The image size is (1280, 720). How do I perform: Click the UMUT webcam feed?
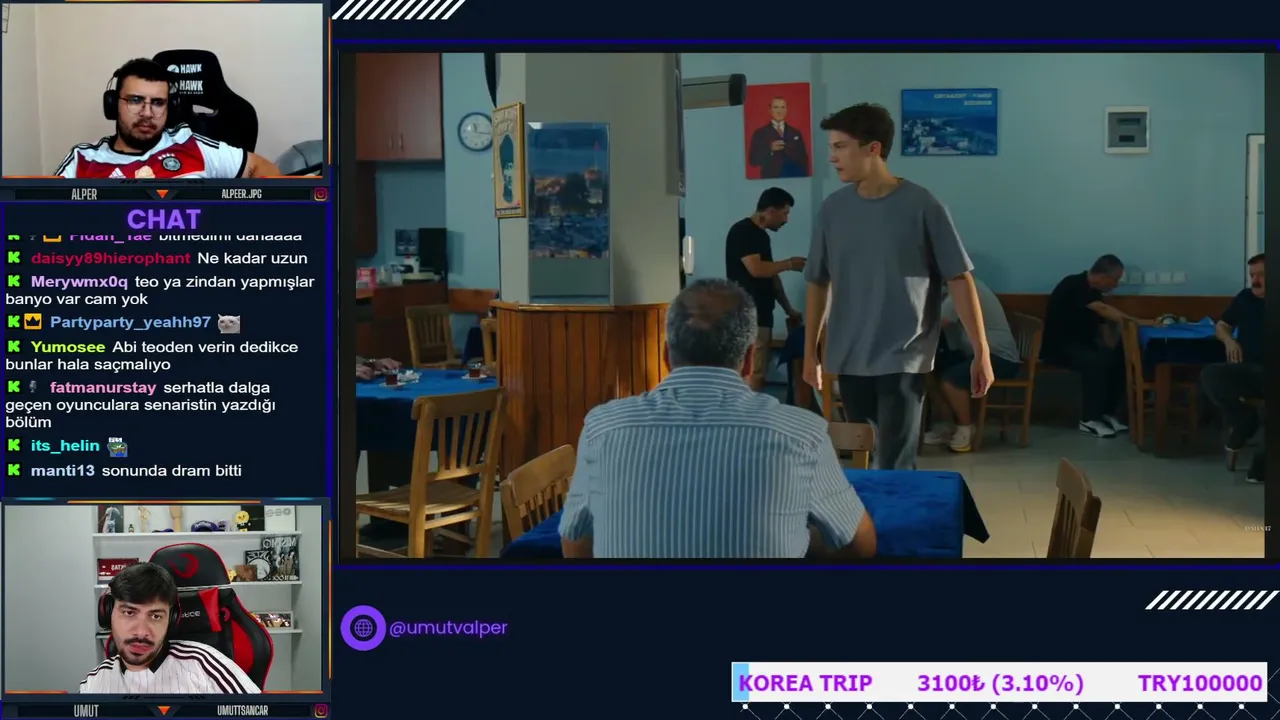click(162, 599)
